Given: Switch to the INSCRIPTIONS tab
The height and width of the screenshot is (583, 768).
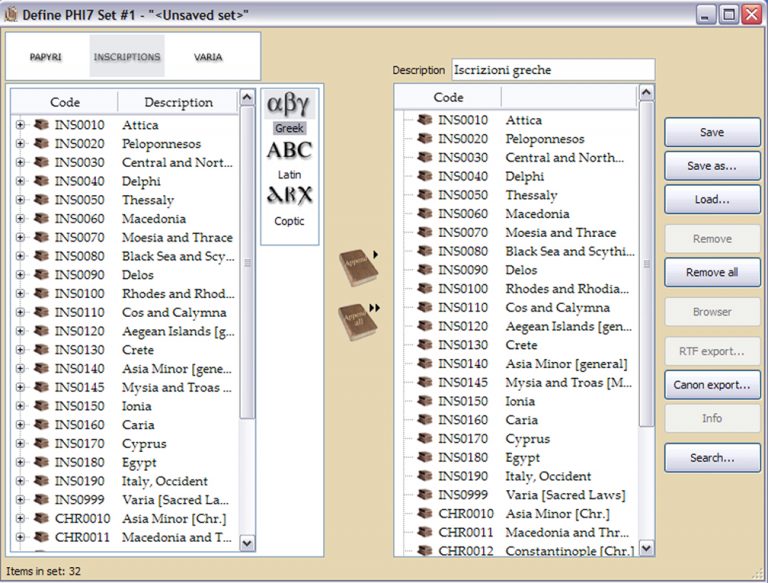Looking at the screenshot, I should click(127, 57).
